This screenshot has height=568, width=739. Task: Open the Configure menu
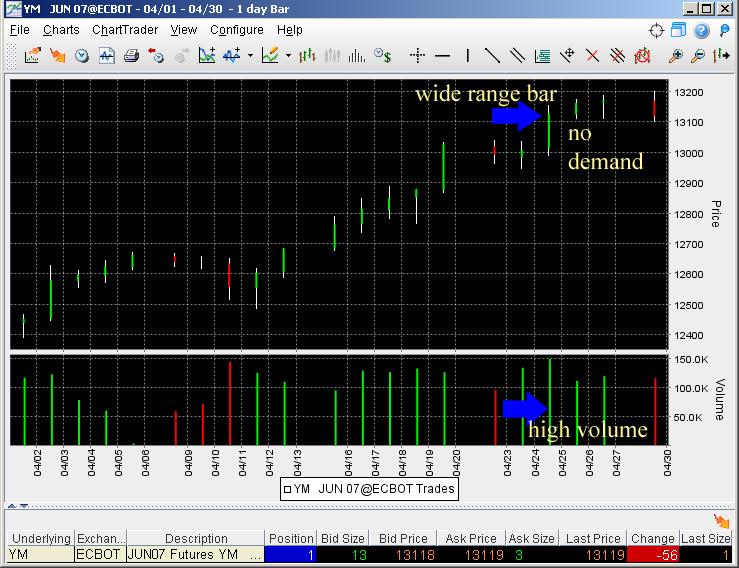tap(237, 30)
